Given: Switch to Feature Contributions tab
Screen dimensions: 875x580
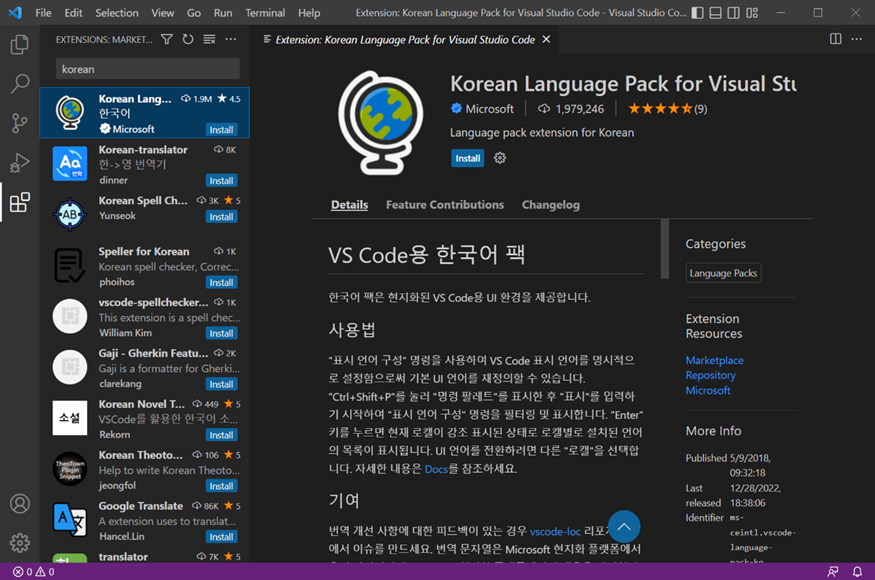Looking at the screenshot, I should [x=445, y=204].
